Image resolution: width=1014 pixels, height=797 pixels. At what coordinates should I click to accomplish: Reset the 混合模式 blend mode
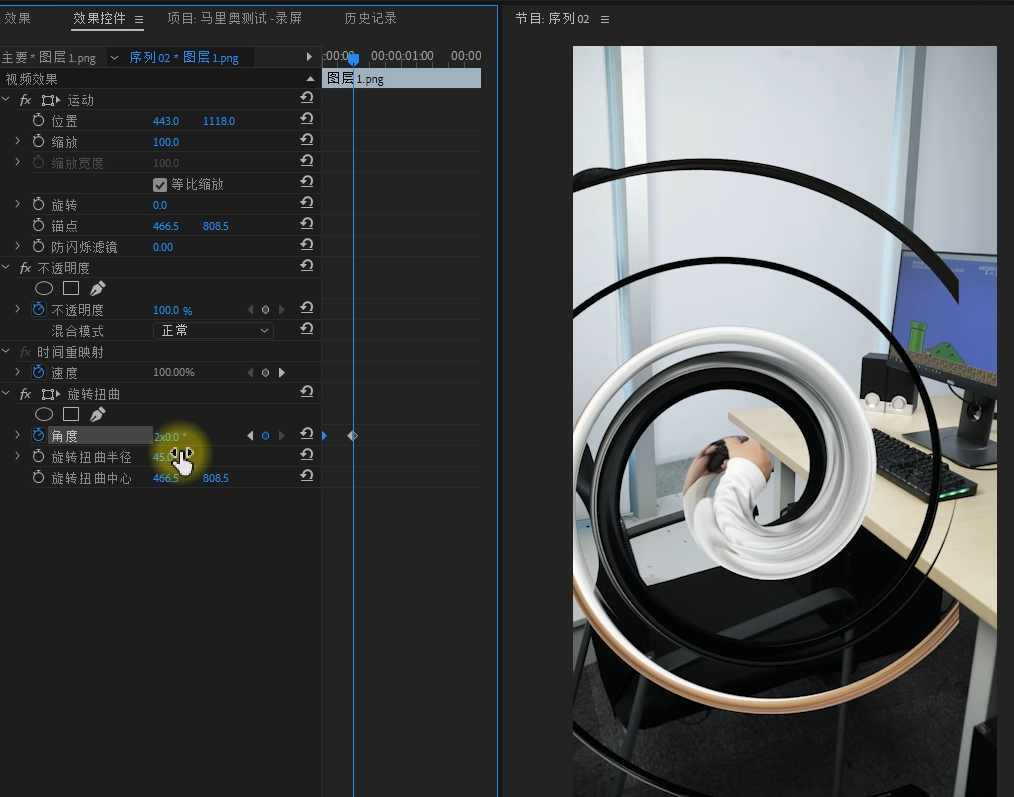click(x=307, y=329)
